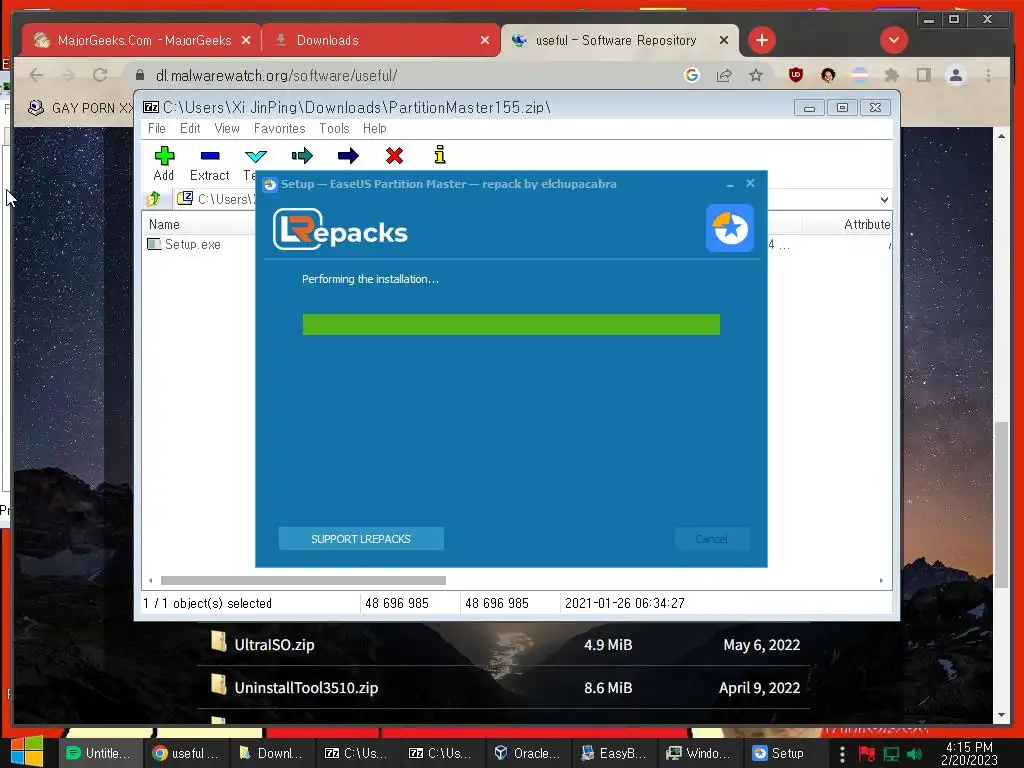Click the date 2021-01-26 in 7-Zip status bar
Screen dimensions: 1024x768
625,603
